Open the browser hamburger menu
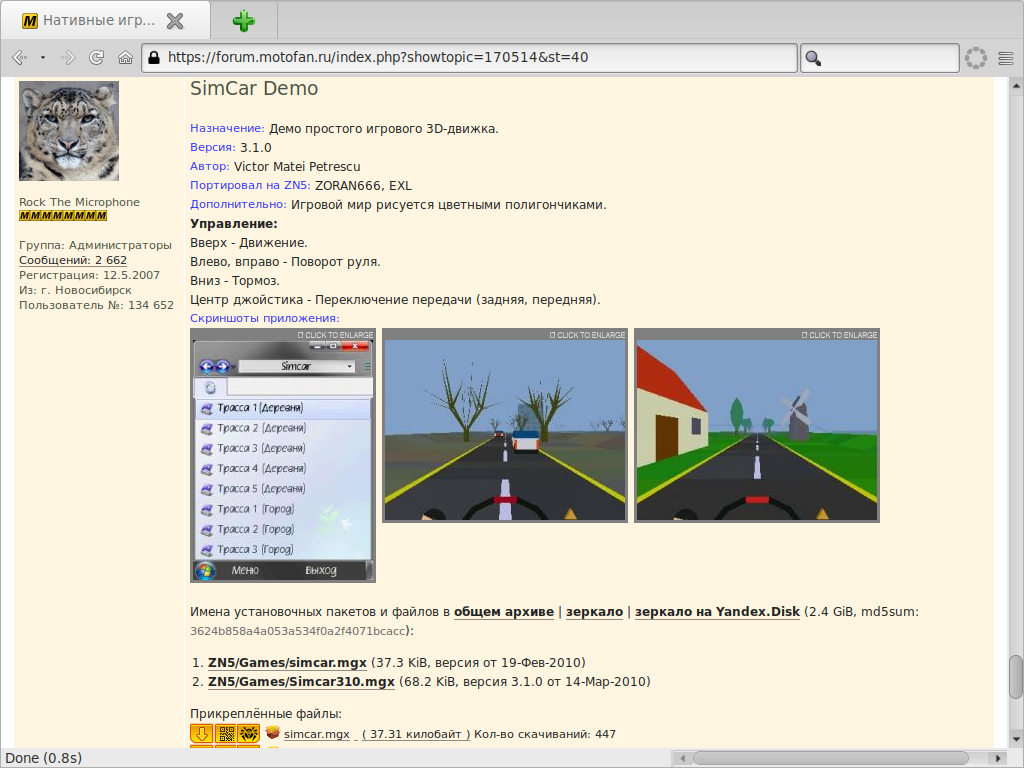Screen dimensions: 1024x768 pyautogui.click(x=1005, y=58)
